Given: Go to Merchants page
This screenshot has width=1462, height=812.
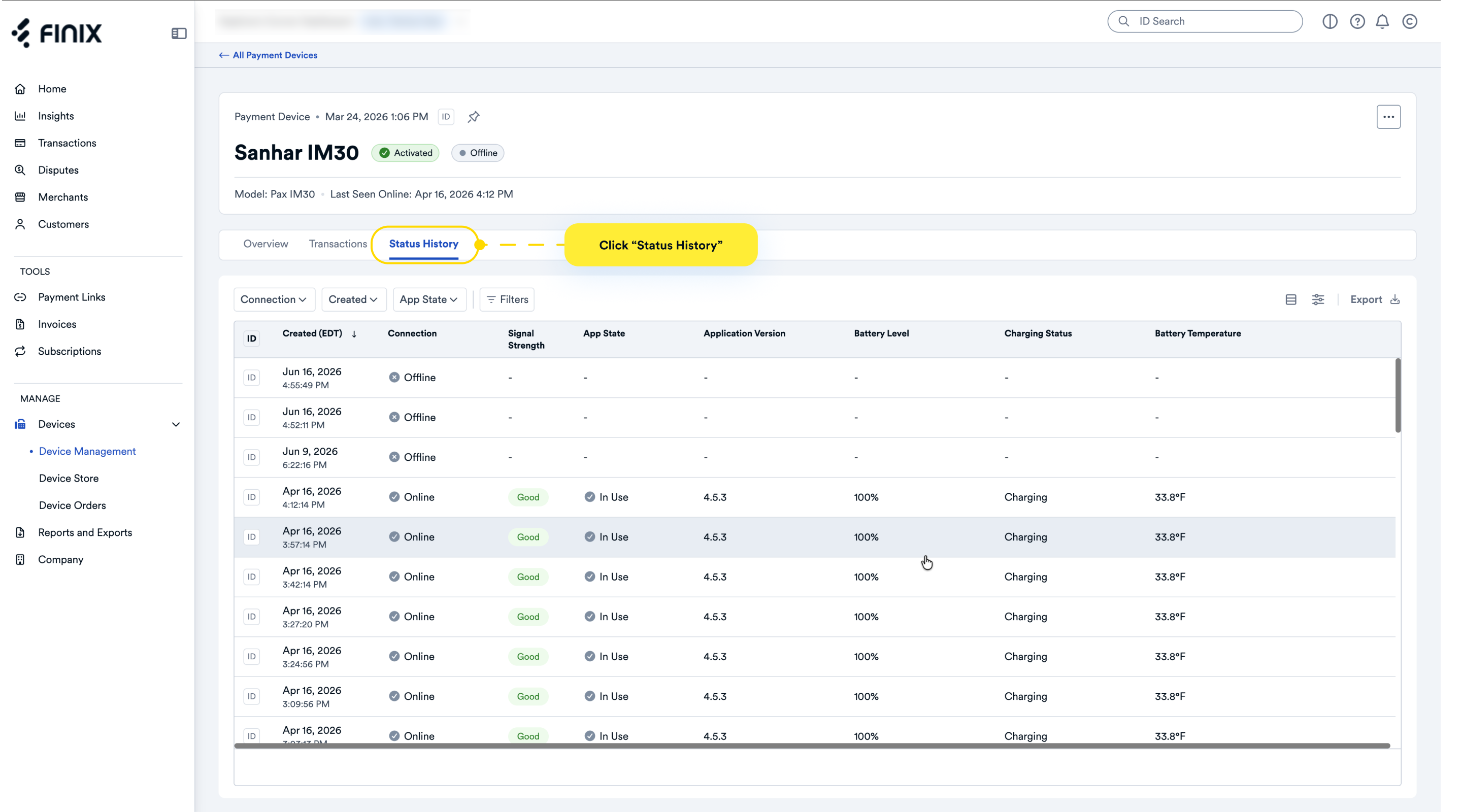Looking at the screenshot, I should pos(62,197).
